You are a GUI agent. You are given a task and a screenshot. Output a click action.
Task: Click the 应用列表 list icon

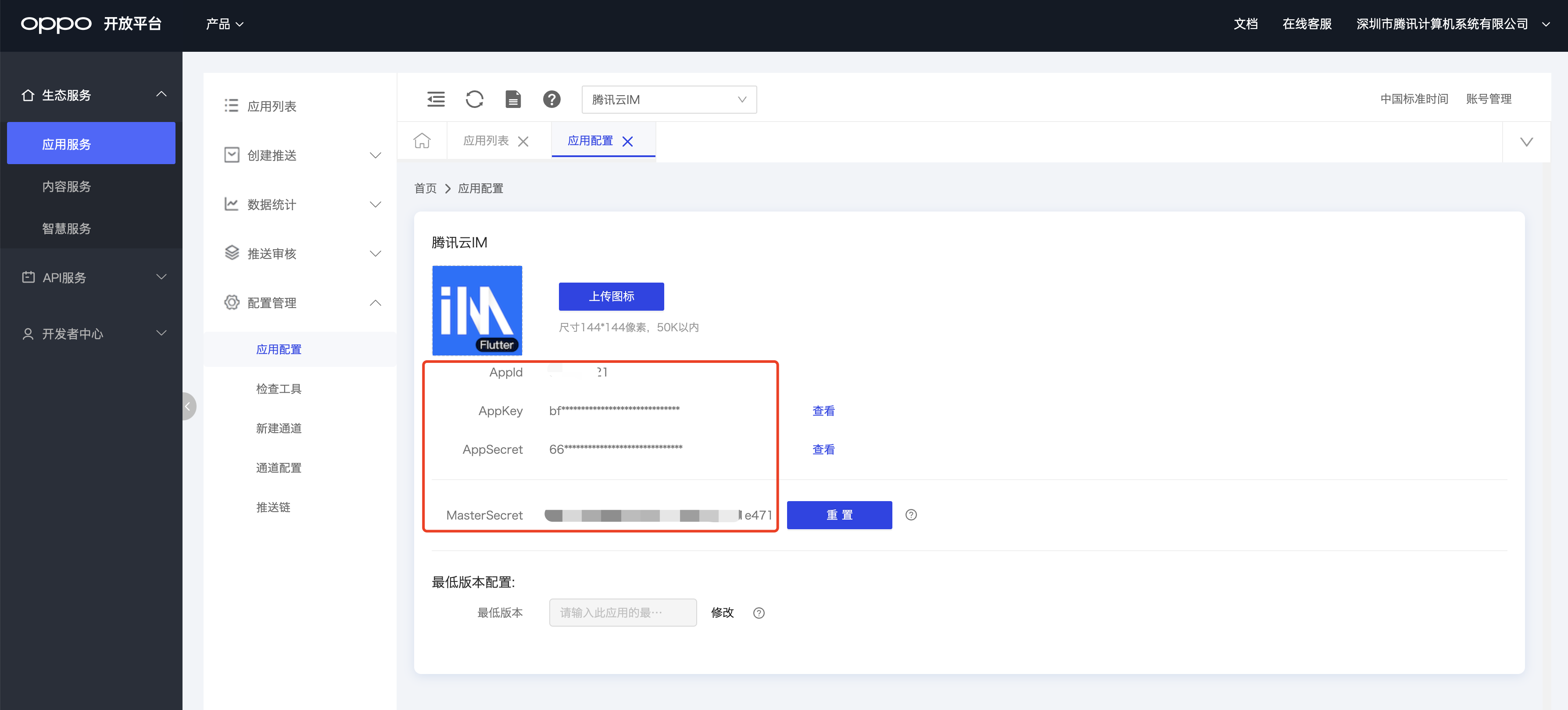click(231, 106)
